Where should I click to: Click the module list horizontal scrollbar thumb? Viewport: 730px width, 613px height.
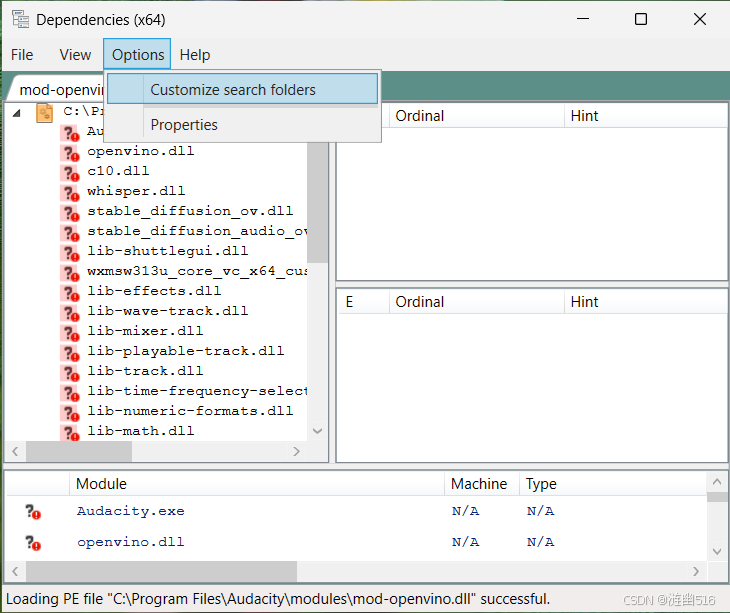(x=161, y=571)
